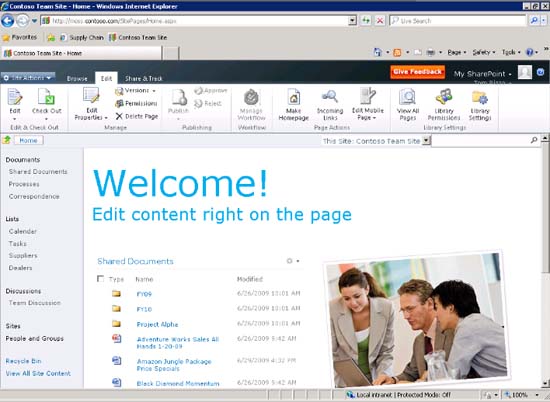This screenshot has height=402, width=550.
Task: Open Versions in Manage group
Action: [135, 91]
